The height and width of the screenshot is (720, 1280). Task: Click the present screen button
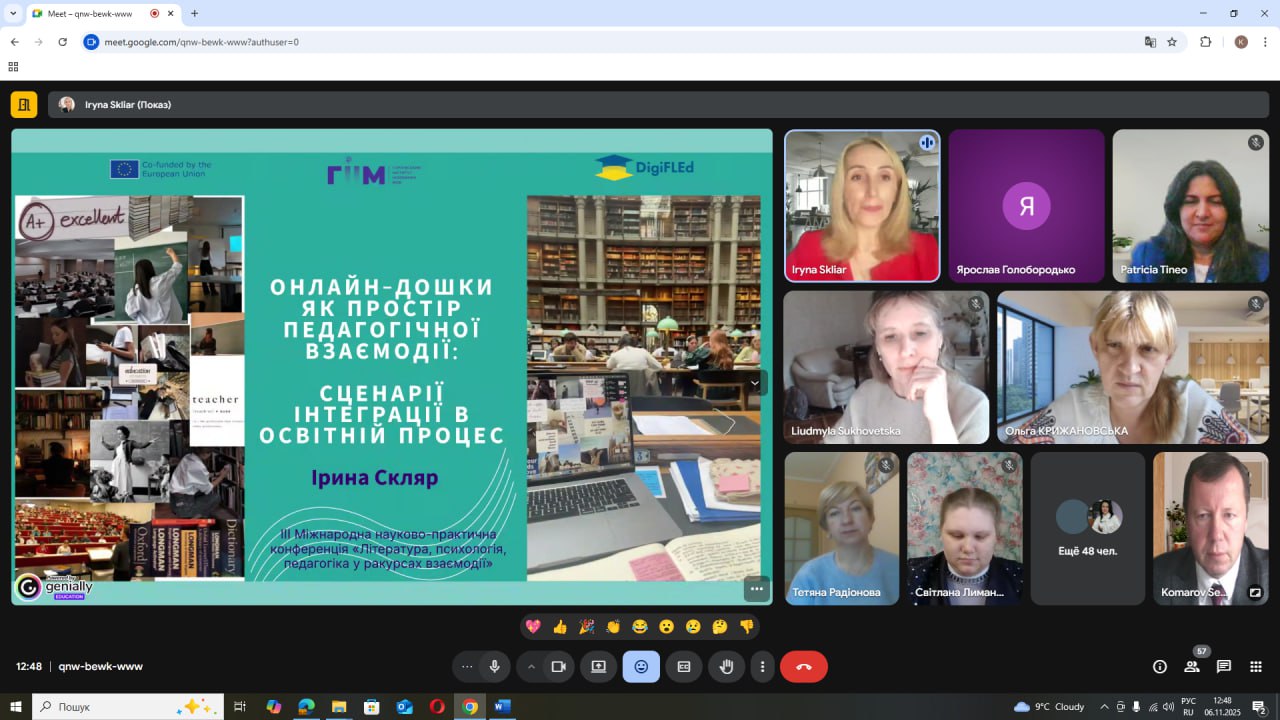(598, 667)
